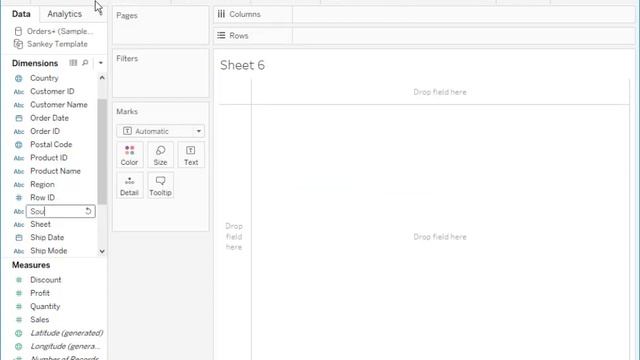
Task: Click the globe icon beside Postal Code
Action: pyautogui.click(x=19, y=145)
